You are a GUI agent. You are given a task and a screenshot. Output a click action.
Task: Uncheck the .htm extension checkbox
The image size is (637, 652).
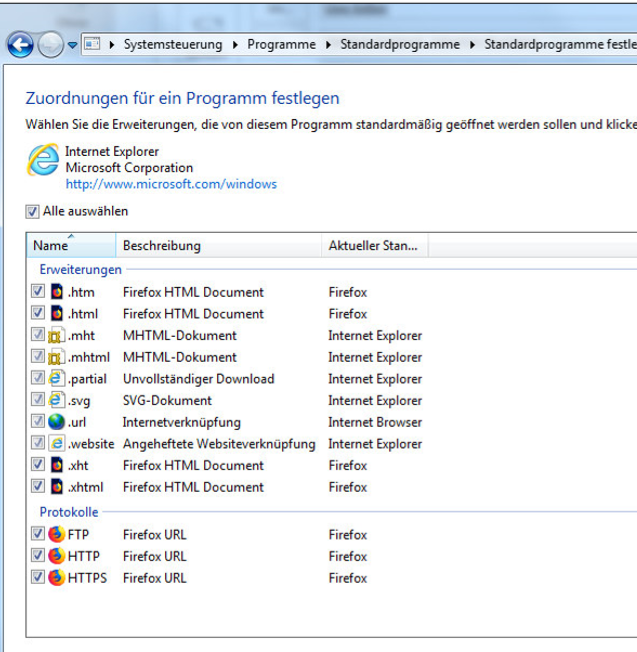pos(38,291)
